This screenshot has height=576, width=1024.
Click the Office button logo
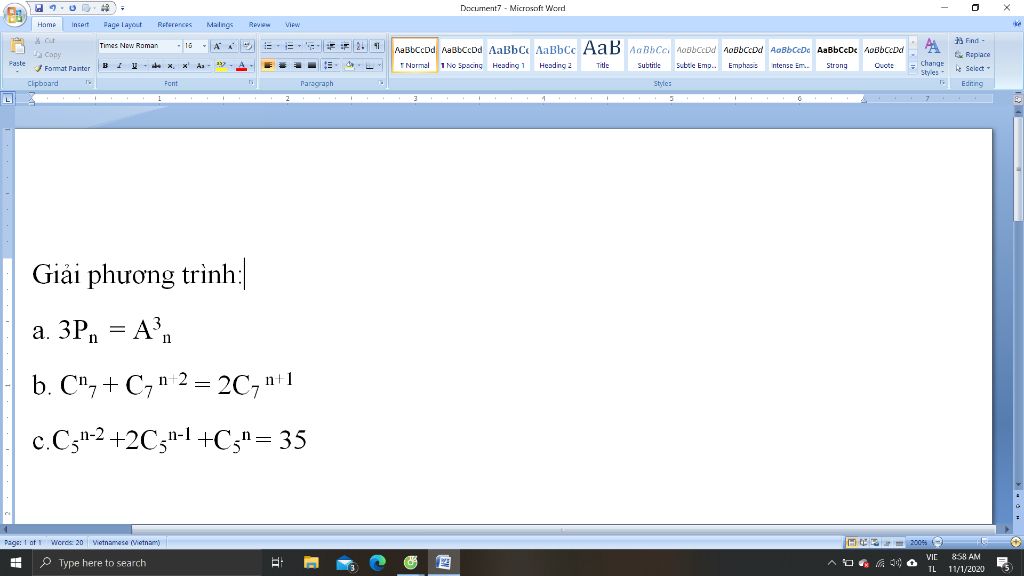pos(14,14)
